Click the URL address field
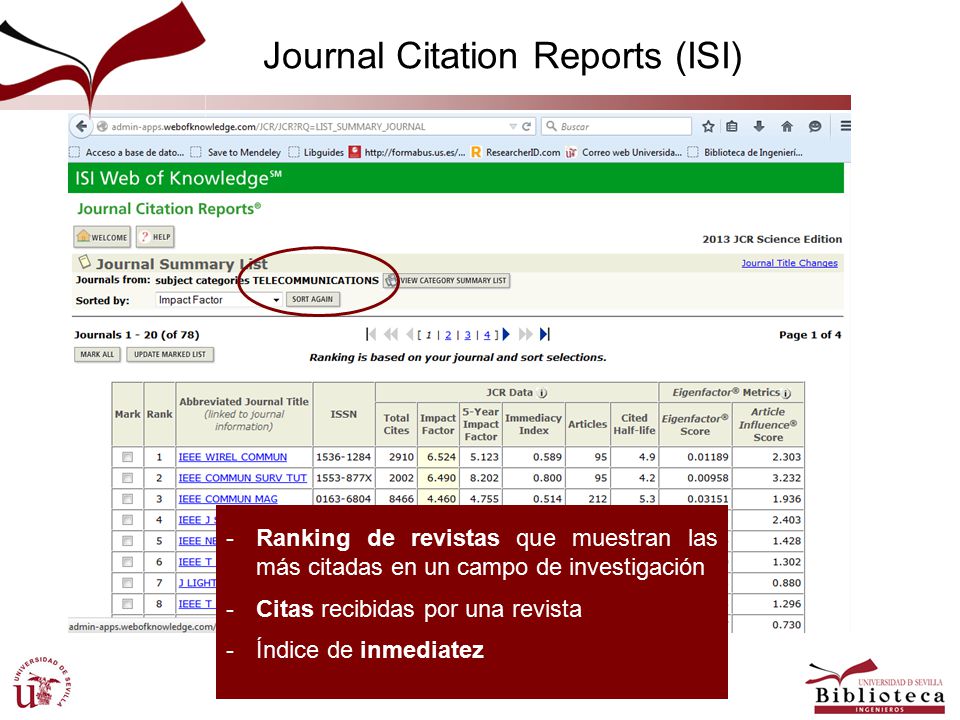960x720 pixels. pos(306,127)
